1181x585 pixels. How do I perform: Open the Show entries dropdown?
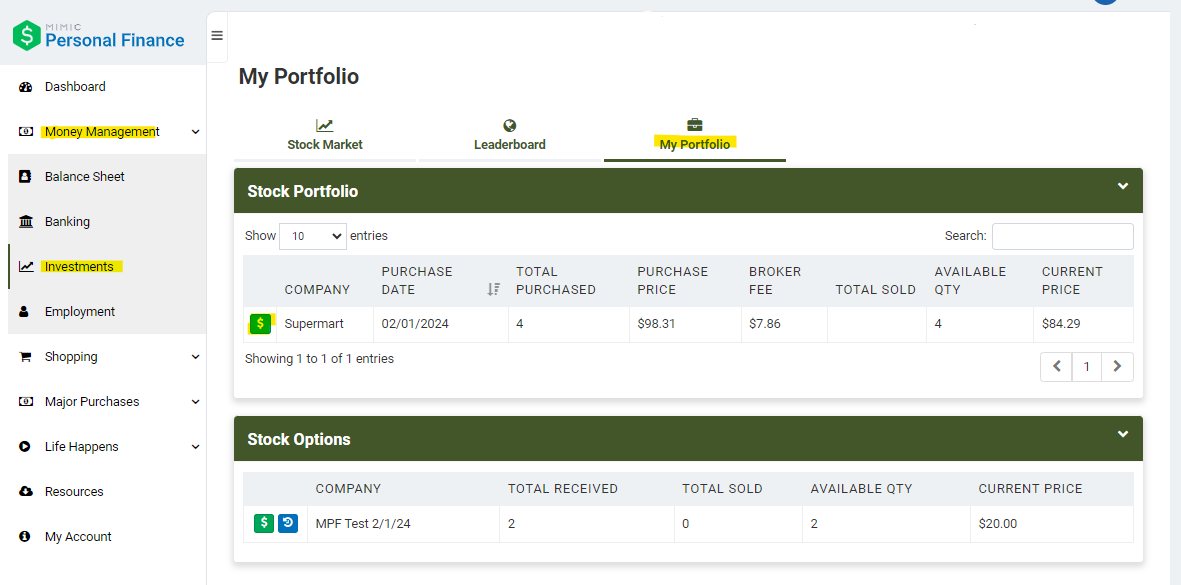click(x=313, y=236)
